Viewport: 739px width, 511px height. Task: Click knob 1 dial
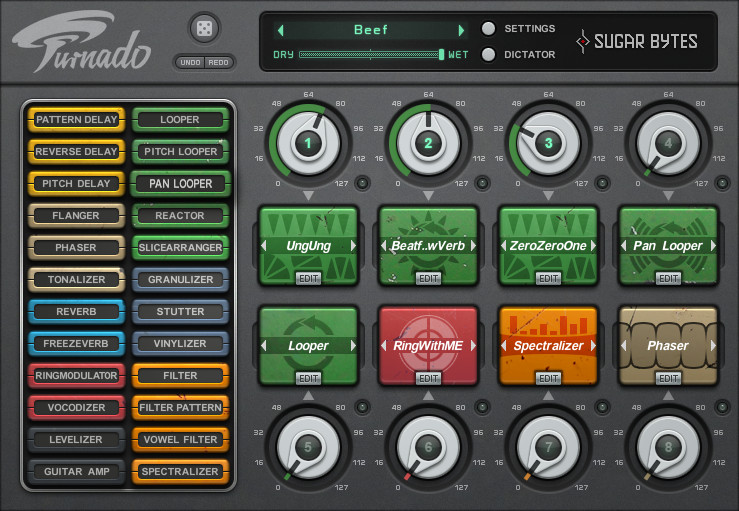tap(308, 143)
